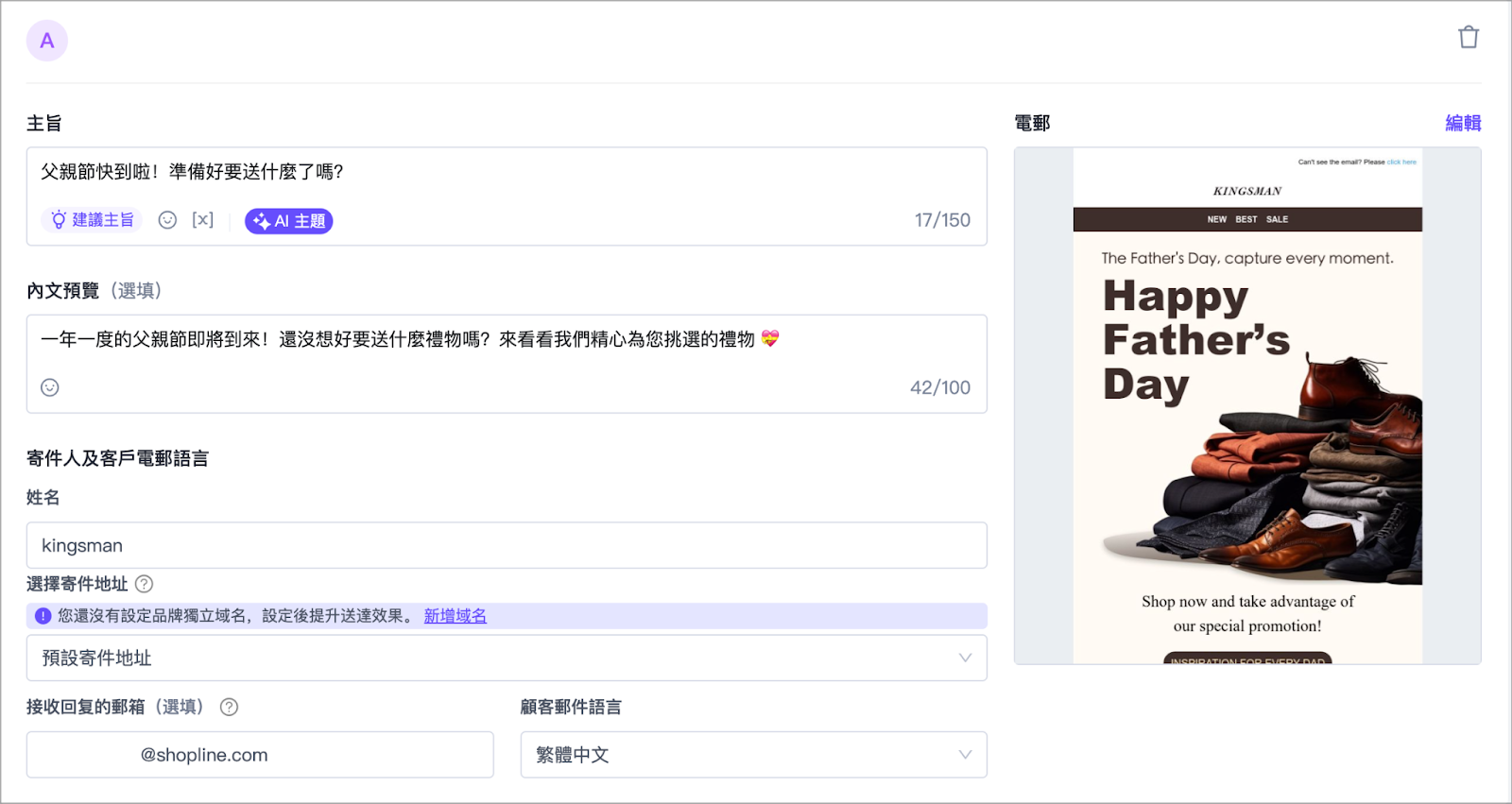Click 編輯 to edit the email

1462,123
